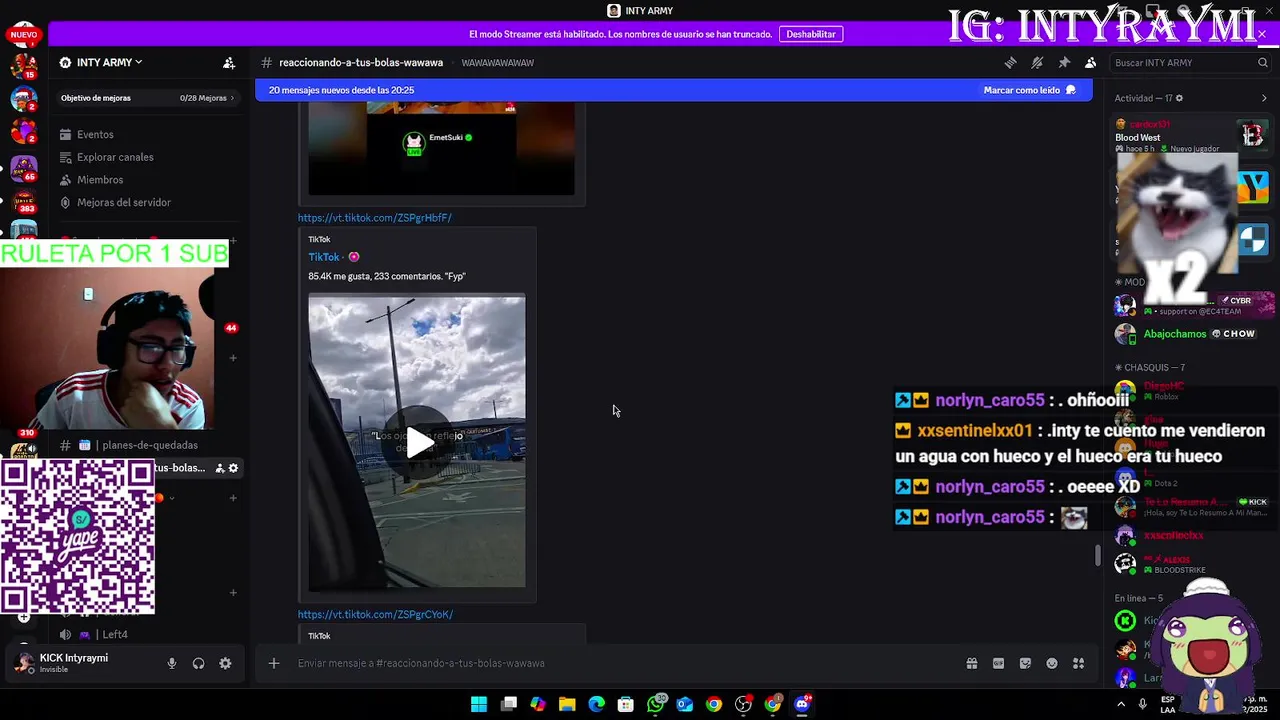Click the 20 mensajes nuevos banner
The image size is (1280, 720).
click(x=673, y=90)
